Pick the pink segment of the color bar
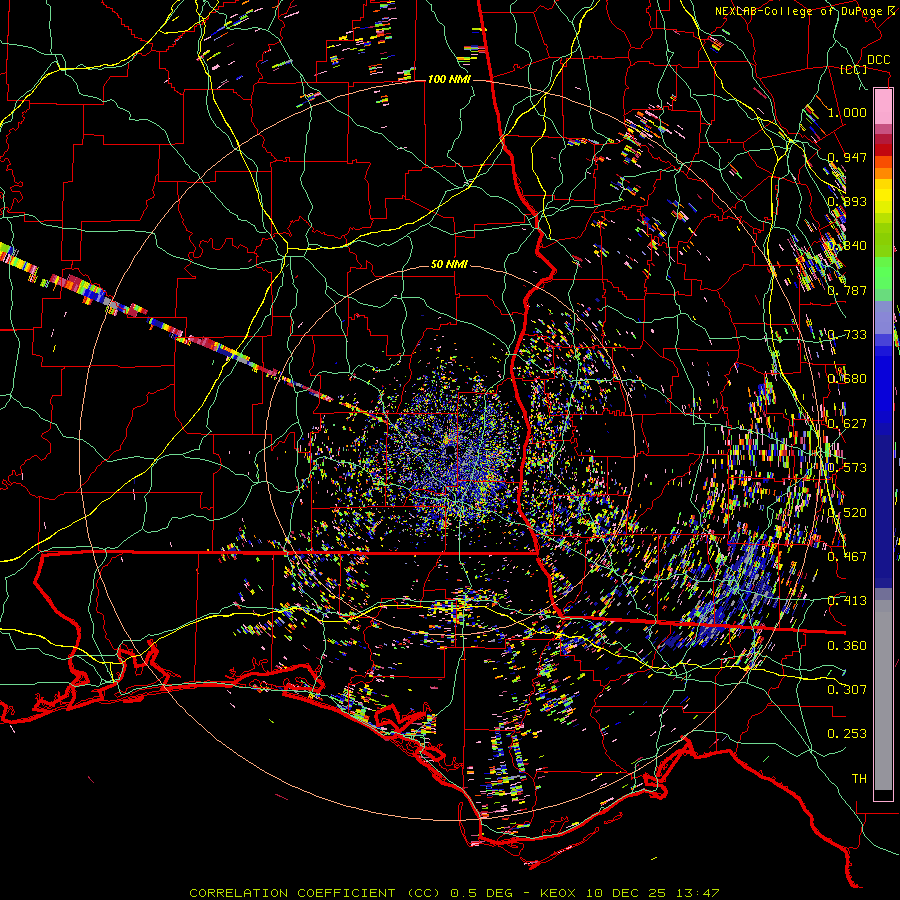Screen dimensions: 900x900 click(883, 106)
